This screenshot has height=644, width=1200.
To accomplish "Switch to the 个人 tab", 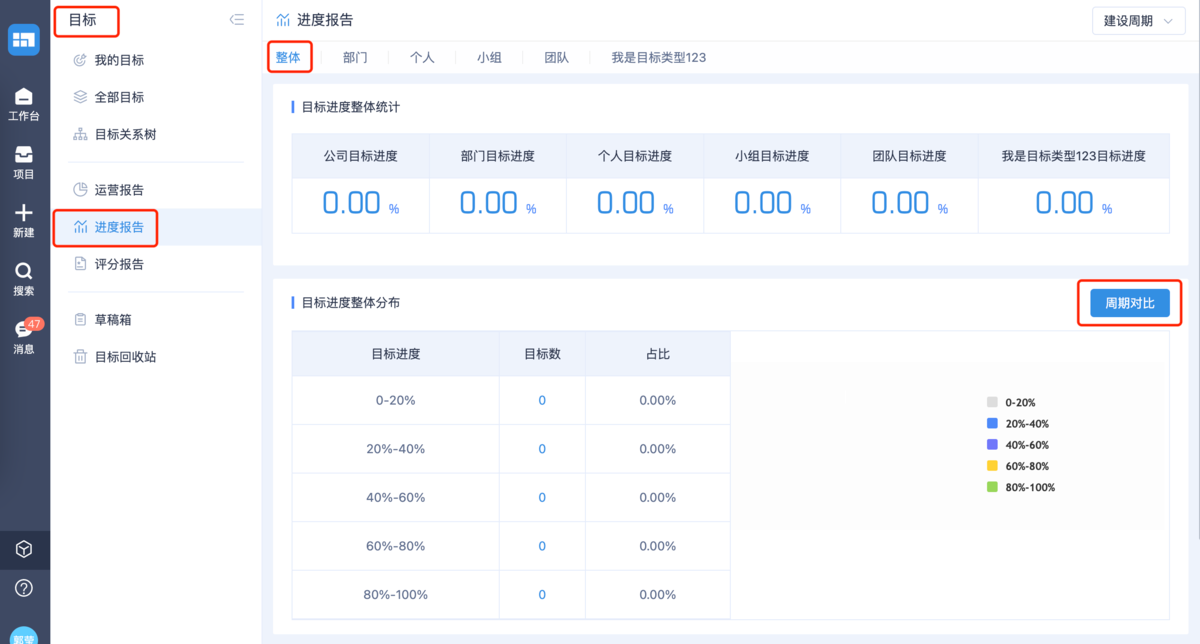I will (x=422, y=58).
